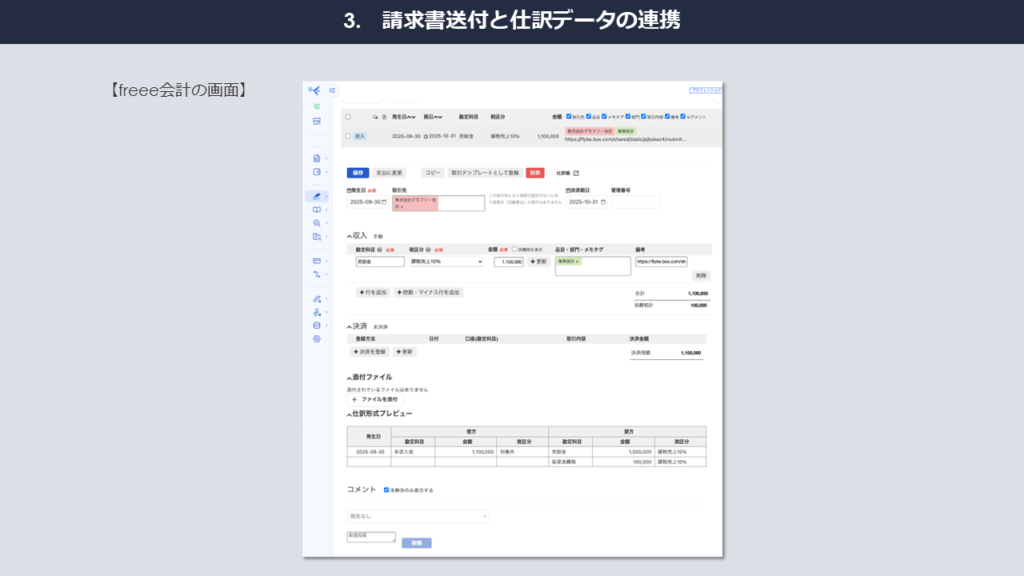The height and width of the screenshot is (576, 1024).
Task: Open the storefront icon in sidebar
Action: [x=317, y=121]
